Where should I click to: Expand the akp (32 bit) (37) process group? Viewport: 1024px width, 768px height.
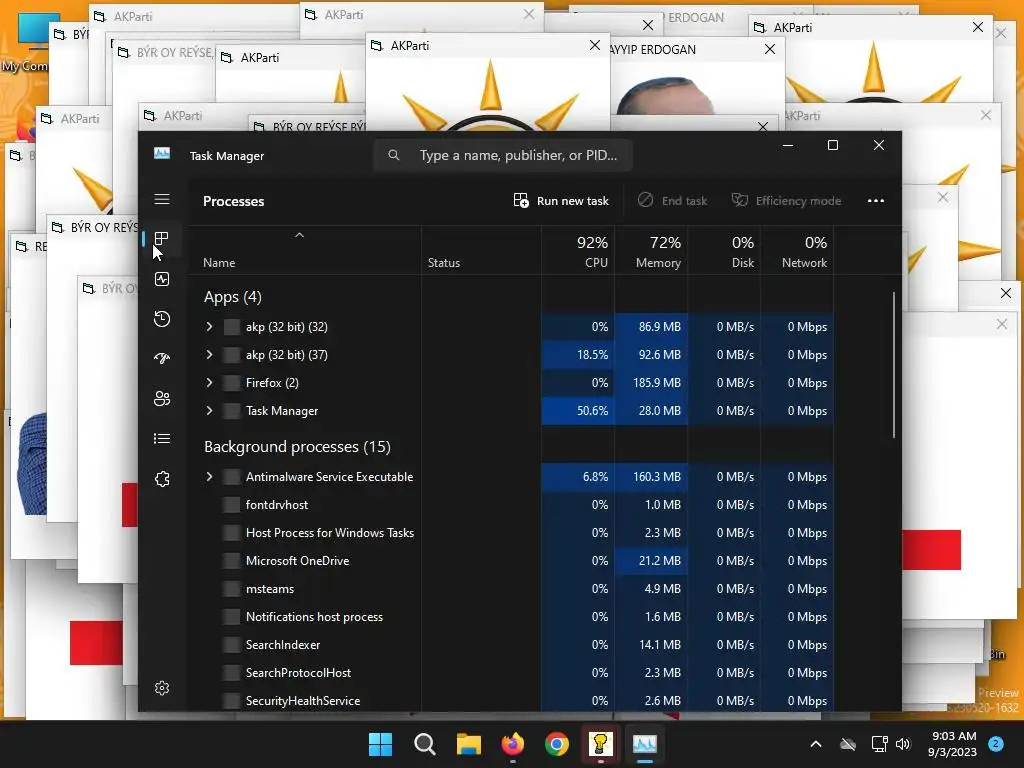209,355
